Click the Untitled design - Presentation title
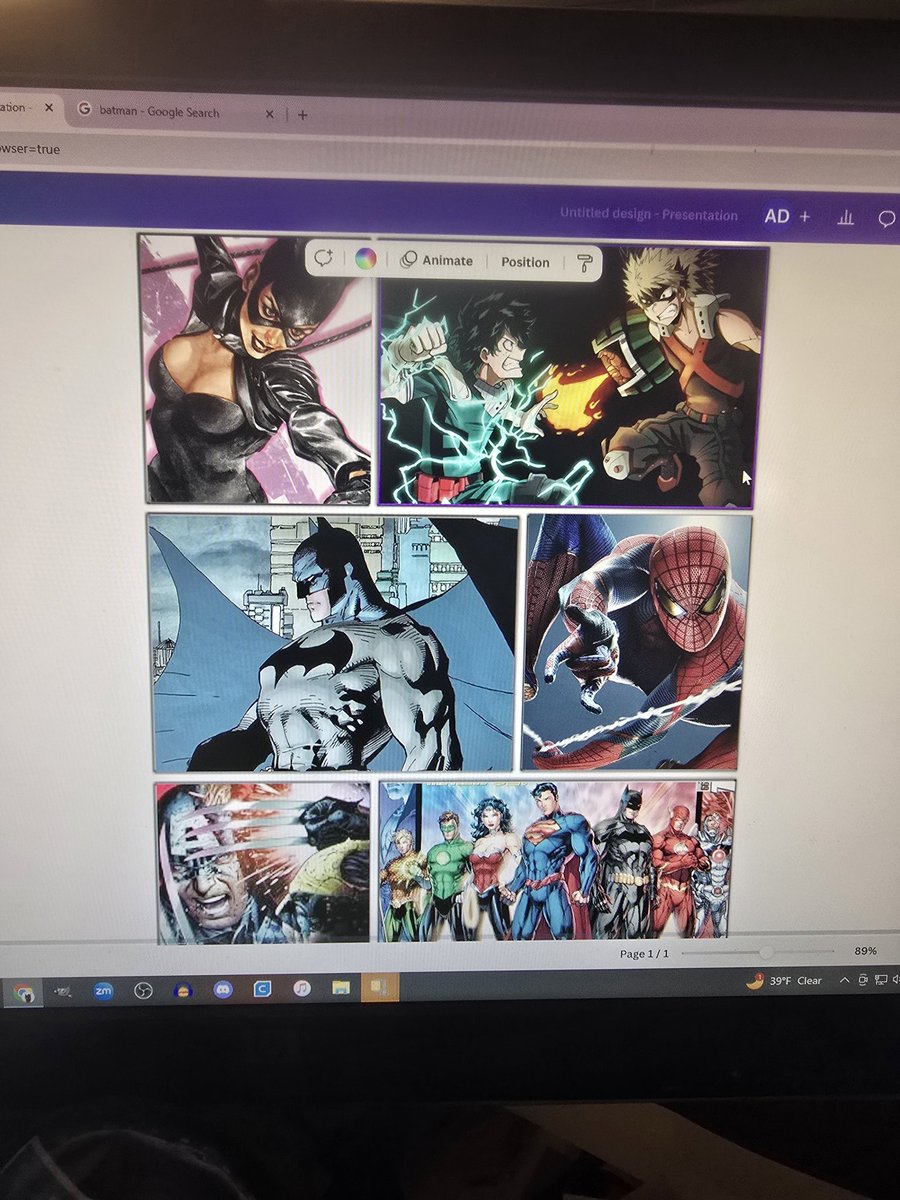 [648, 214]
